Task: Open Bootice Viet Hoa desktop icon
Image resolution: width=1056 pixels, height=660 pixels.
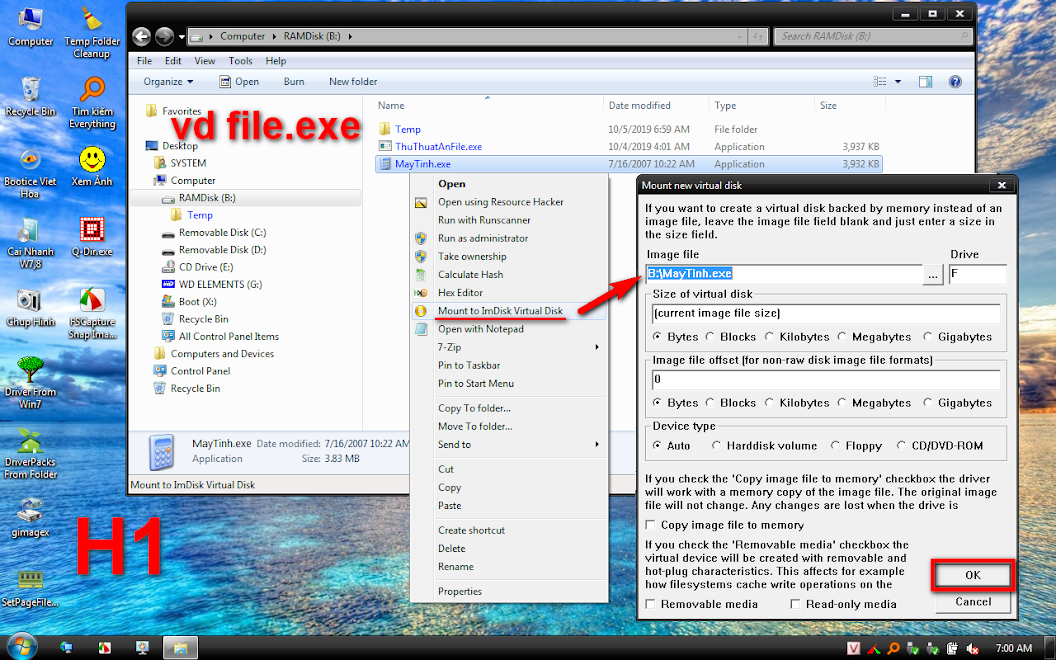Action: 30,173
